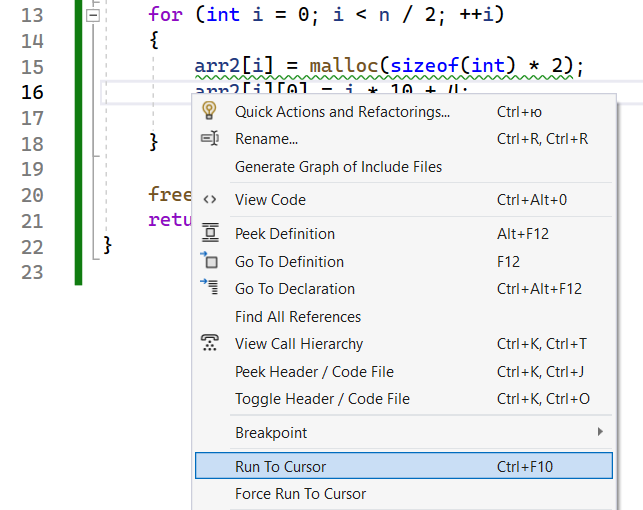Select Toggle Header / Code File
This screenshot has width=643, height=510.
click(322, 398)
